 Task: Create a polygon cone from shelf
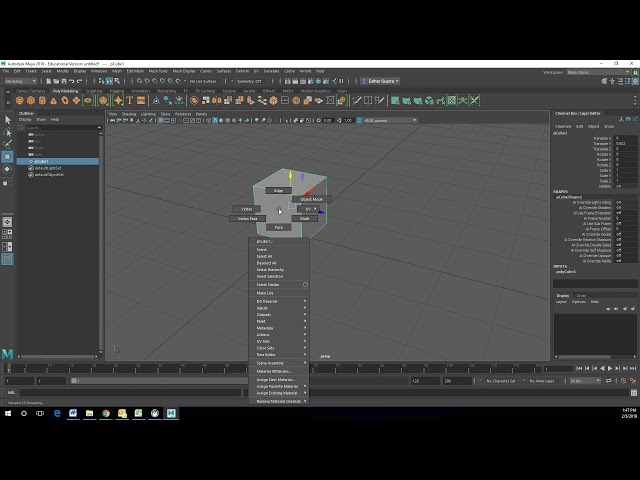coord(53,100)
